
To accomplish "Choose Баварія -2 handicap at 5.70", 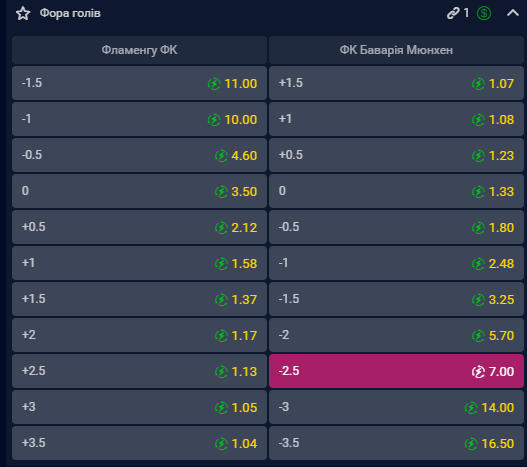I will (x=396, y=335).
